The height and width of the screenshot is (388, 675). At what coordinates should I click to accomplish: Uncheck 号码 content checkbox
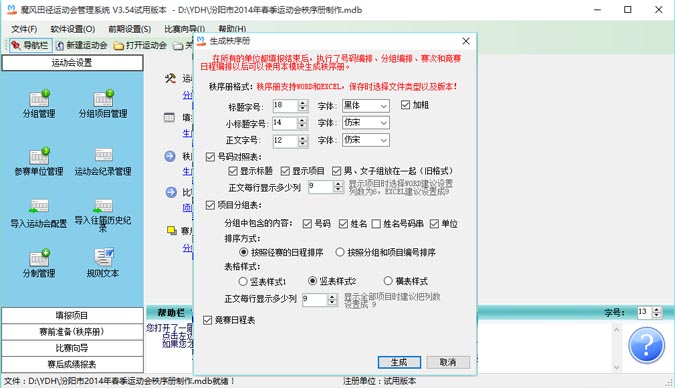pos(317,223)
